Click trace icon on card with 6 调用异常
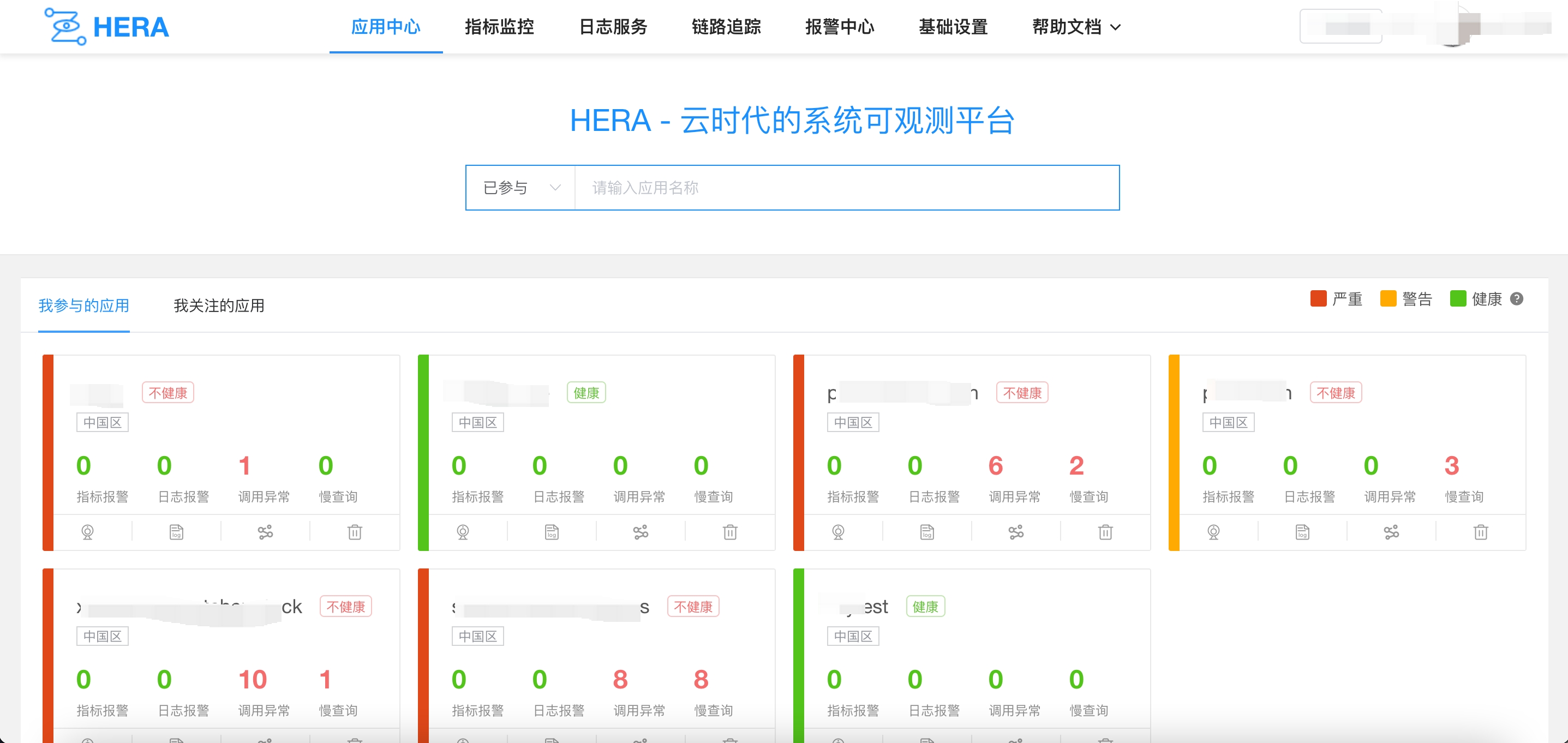1568x743 pixels. pyautogui.click(x=1016, y=532)
